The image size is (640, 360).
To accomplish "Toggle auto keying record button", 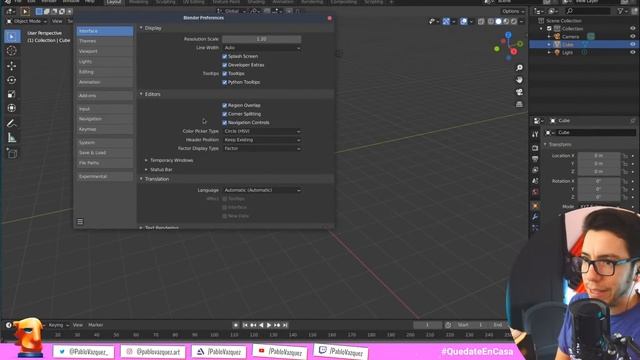I will 236,325.
